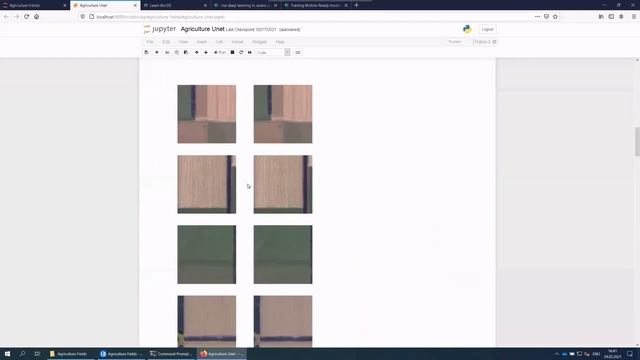
Task: Open Windows taskbar search
Action: 22,354
